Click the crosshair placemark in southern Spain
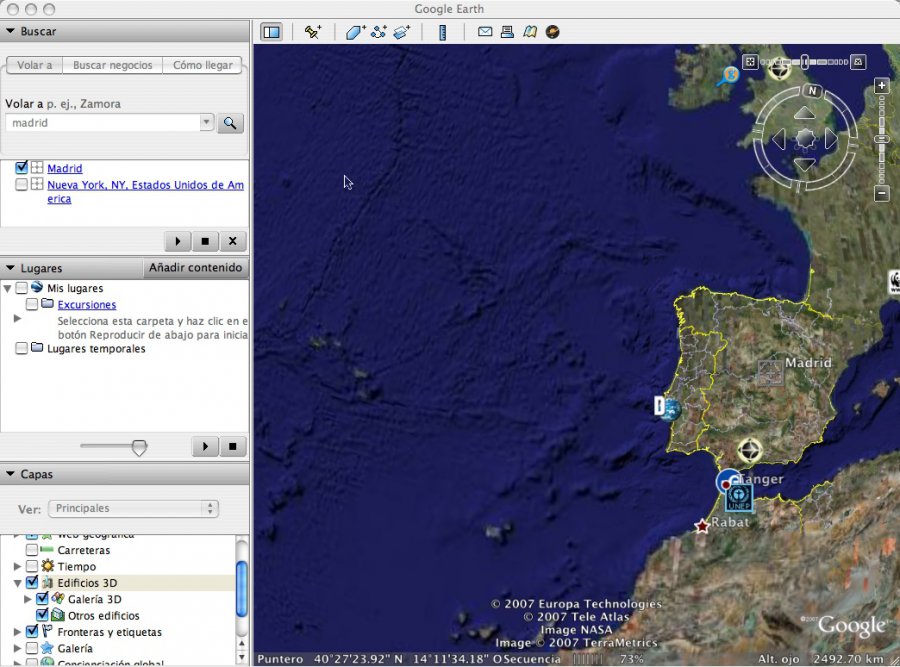 tap(749, 451)
